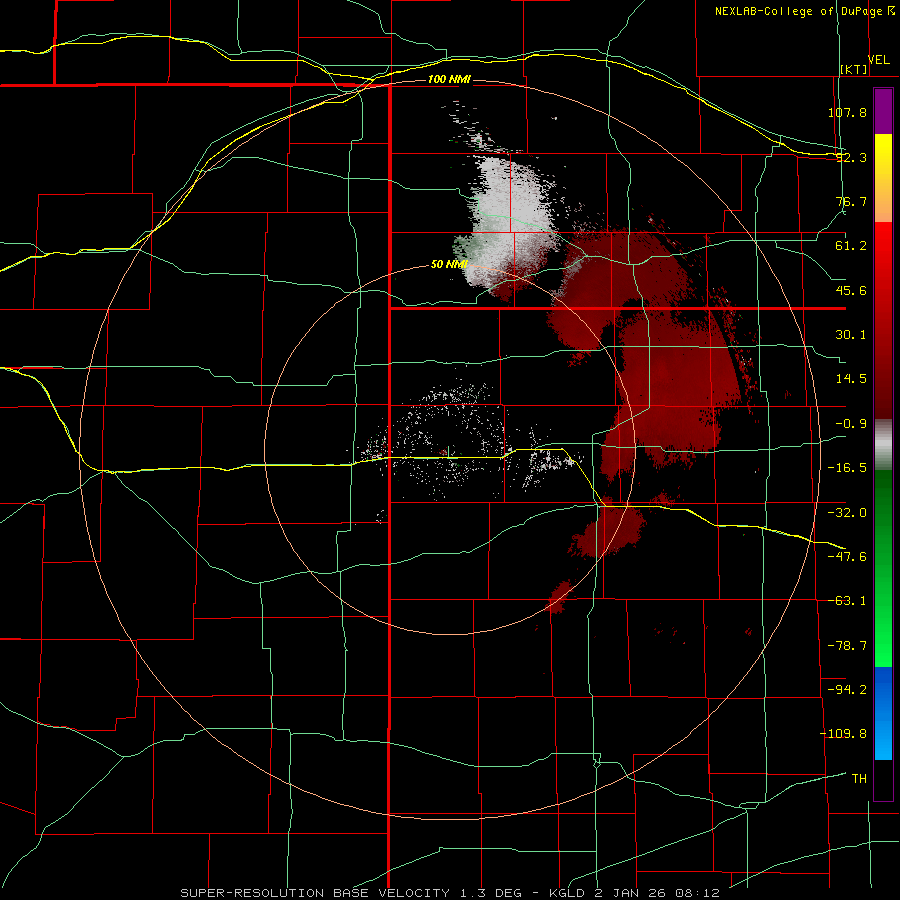
Task: Click the TH label on legend
Action: (859, 778)
